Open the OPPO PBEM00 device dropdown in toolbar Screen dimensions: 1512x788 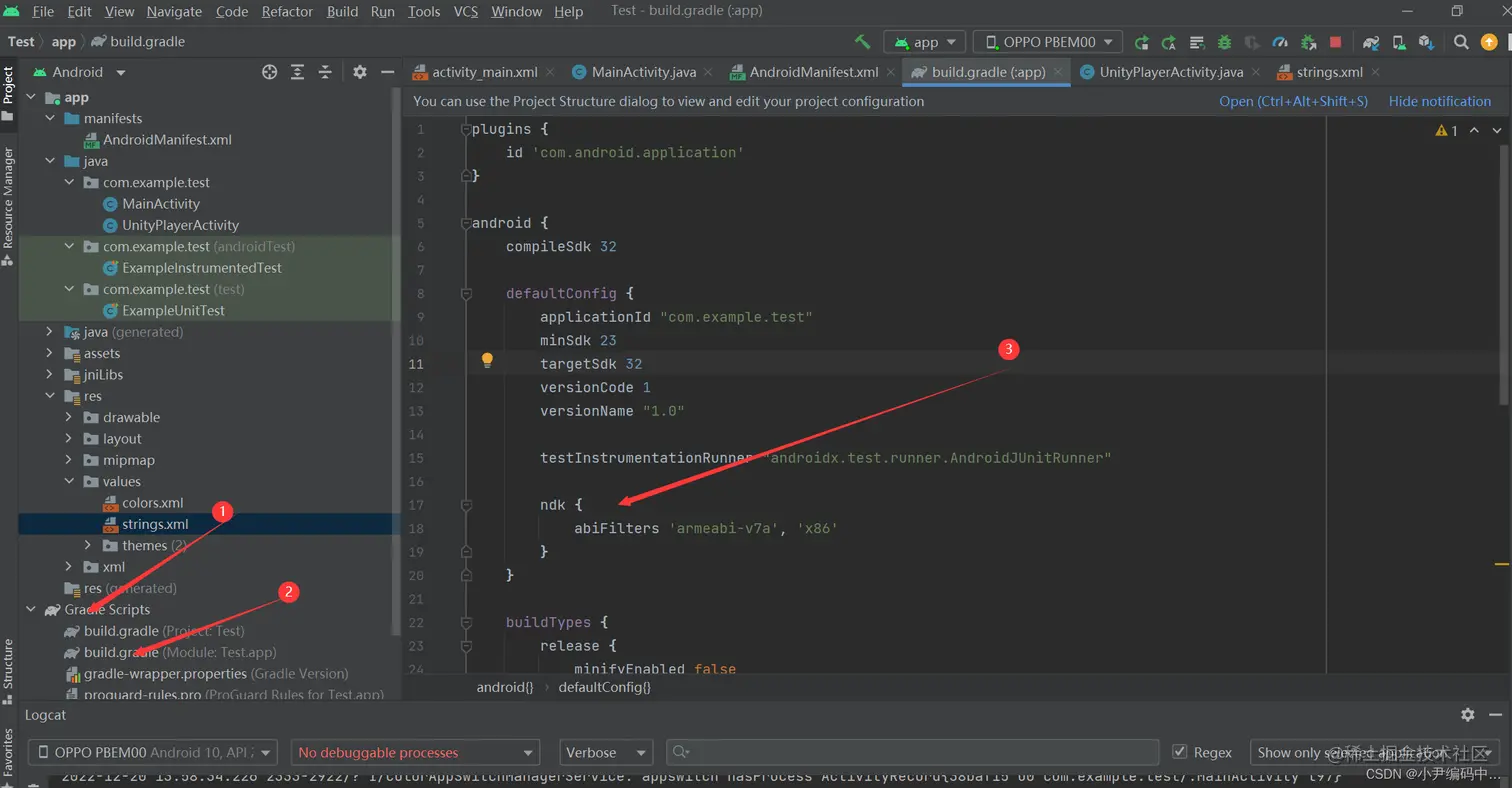(x=1047, y=42)
